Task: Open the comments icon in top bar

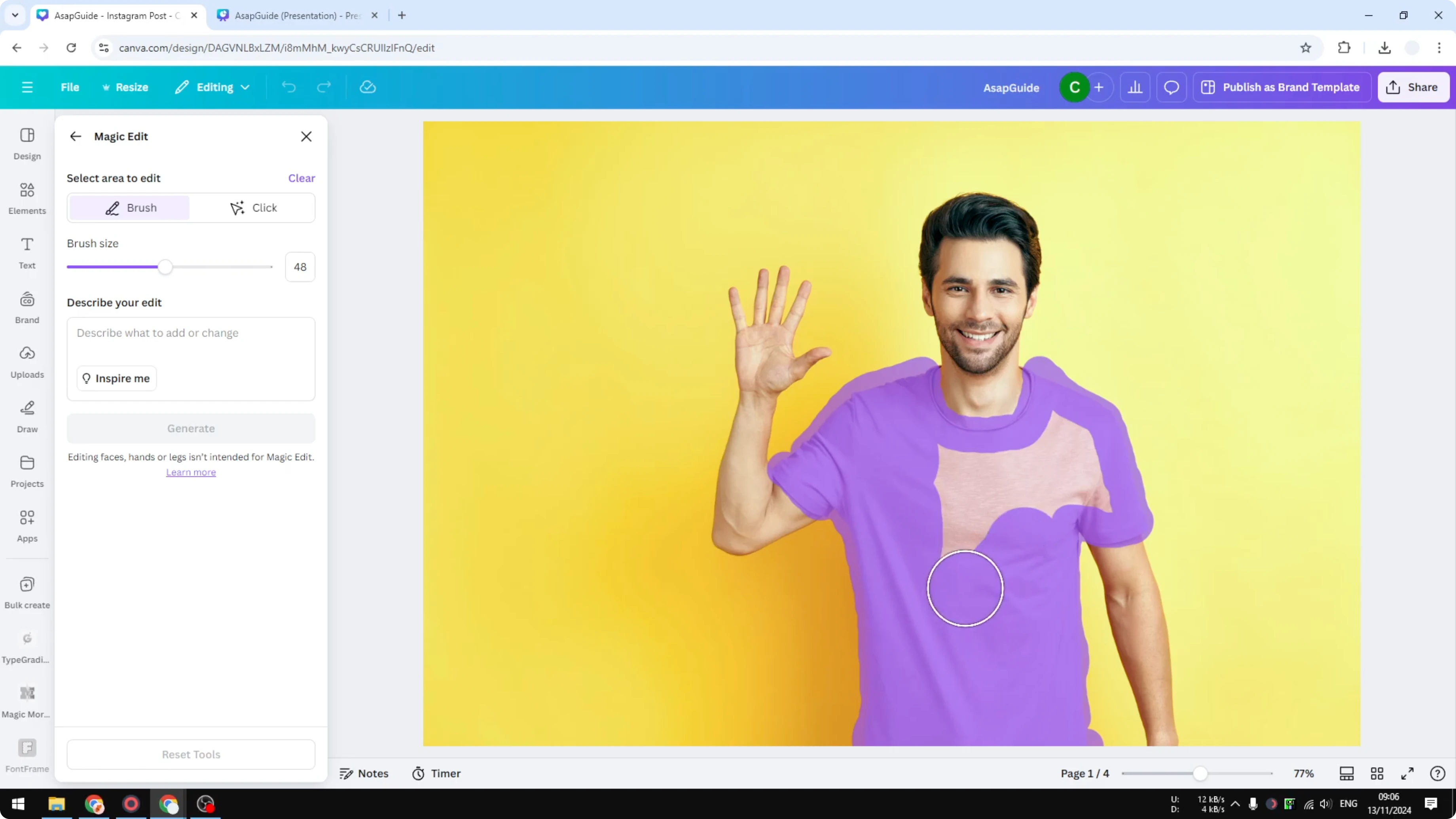Action: click(x=1171, y=87)
